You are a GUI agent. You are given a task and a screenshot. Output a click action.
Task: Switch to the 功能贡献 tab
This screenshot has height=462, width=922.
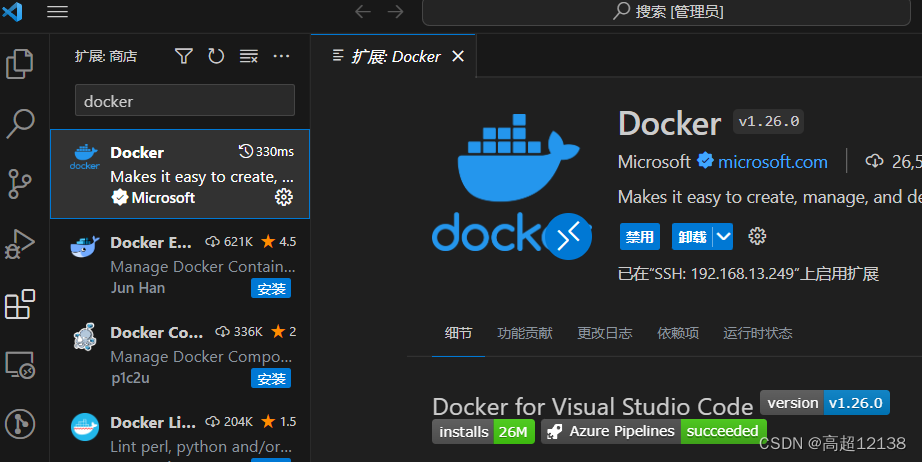tap(525, 333)
